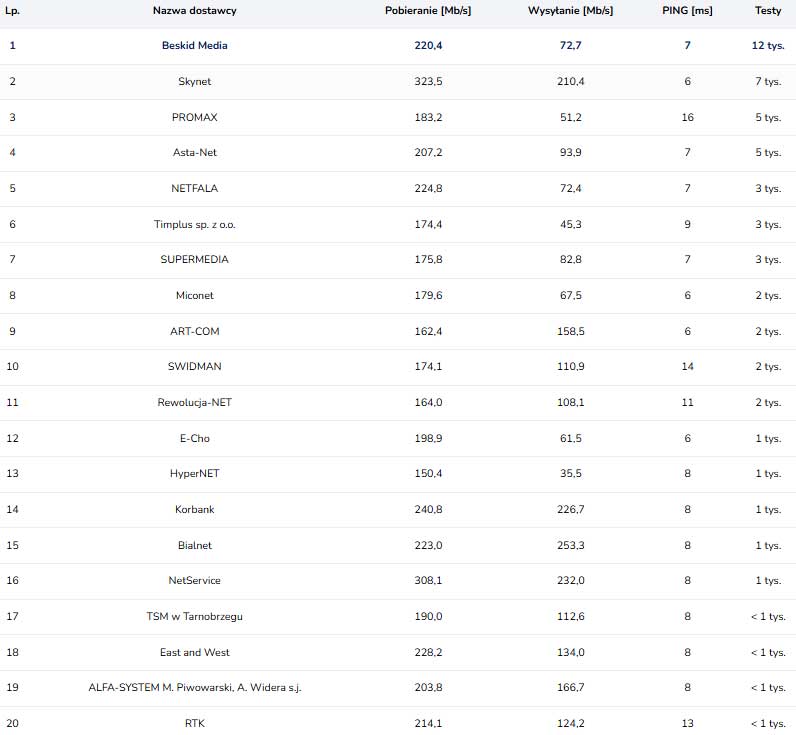Open the Skynet provider entry
Screen dimensions: 796x735
(x=194, y=81)
